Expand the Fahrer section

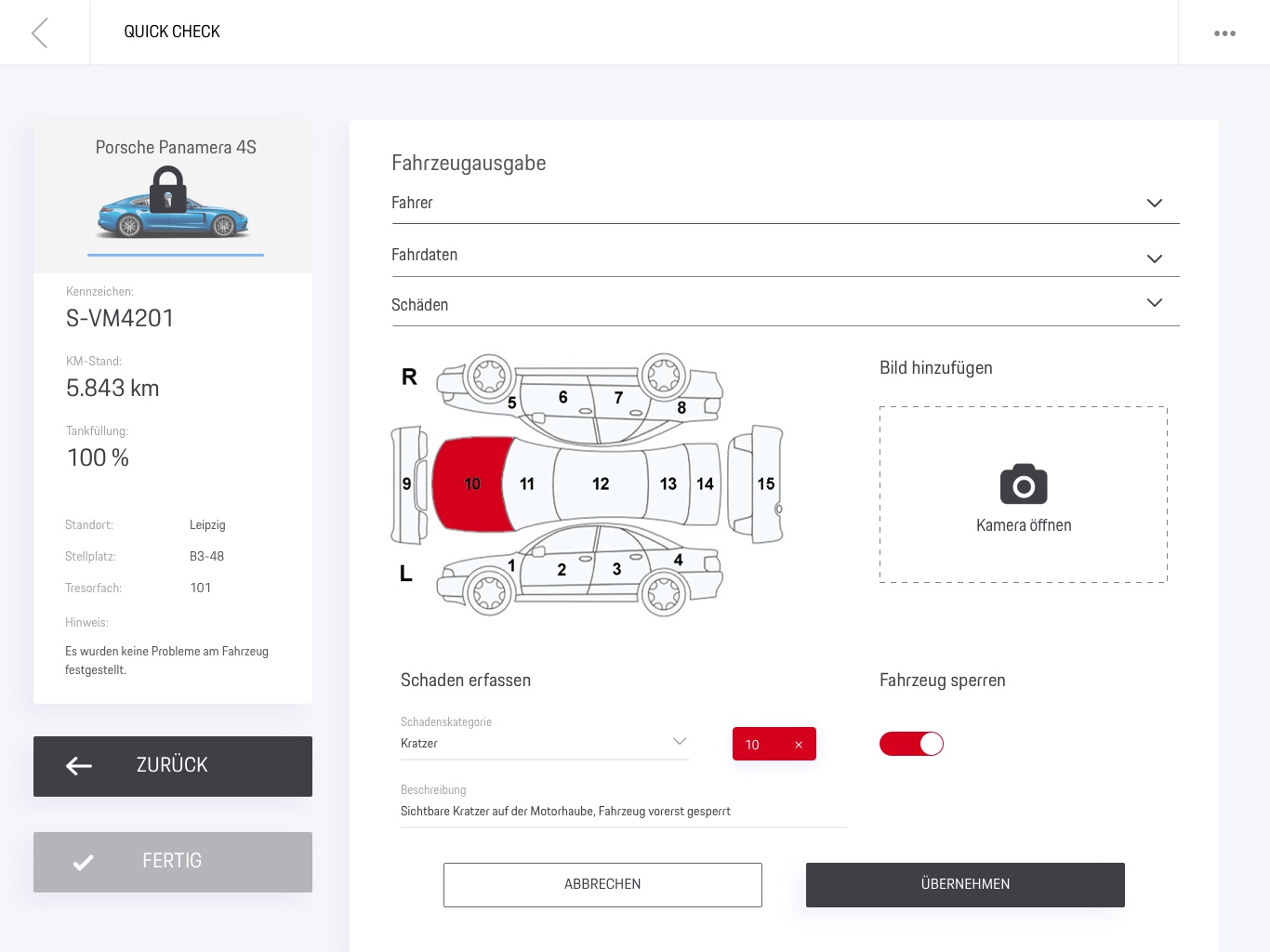coord(1154,203)
